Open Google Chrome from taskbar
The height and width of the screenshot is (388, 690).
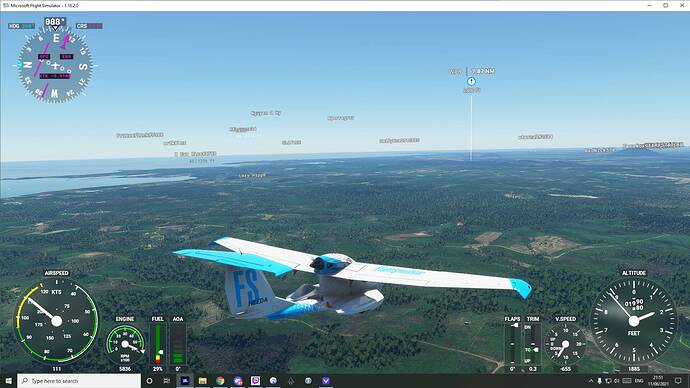click(x=220, y=381)
